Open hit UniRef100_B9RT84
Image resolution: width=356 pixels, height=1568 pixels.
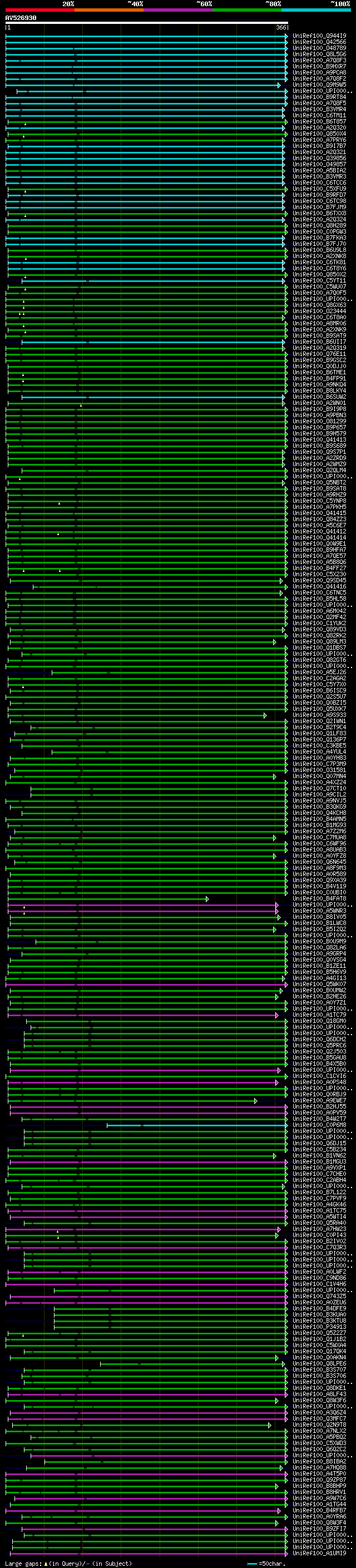point(319,97)
